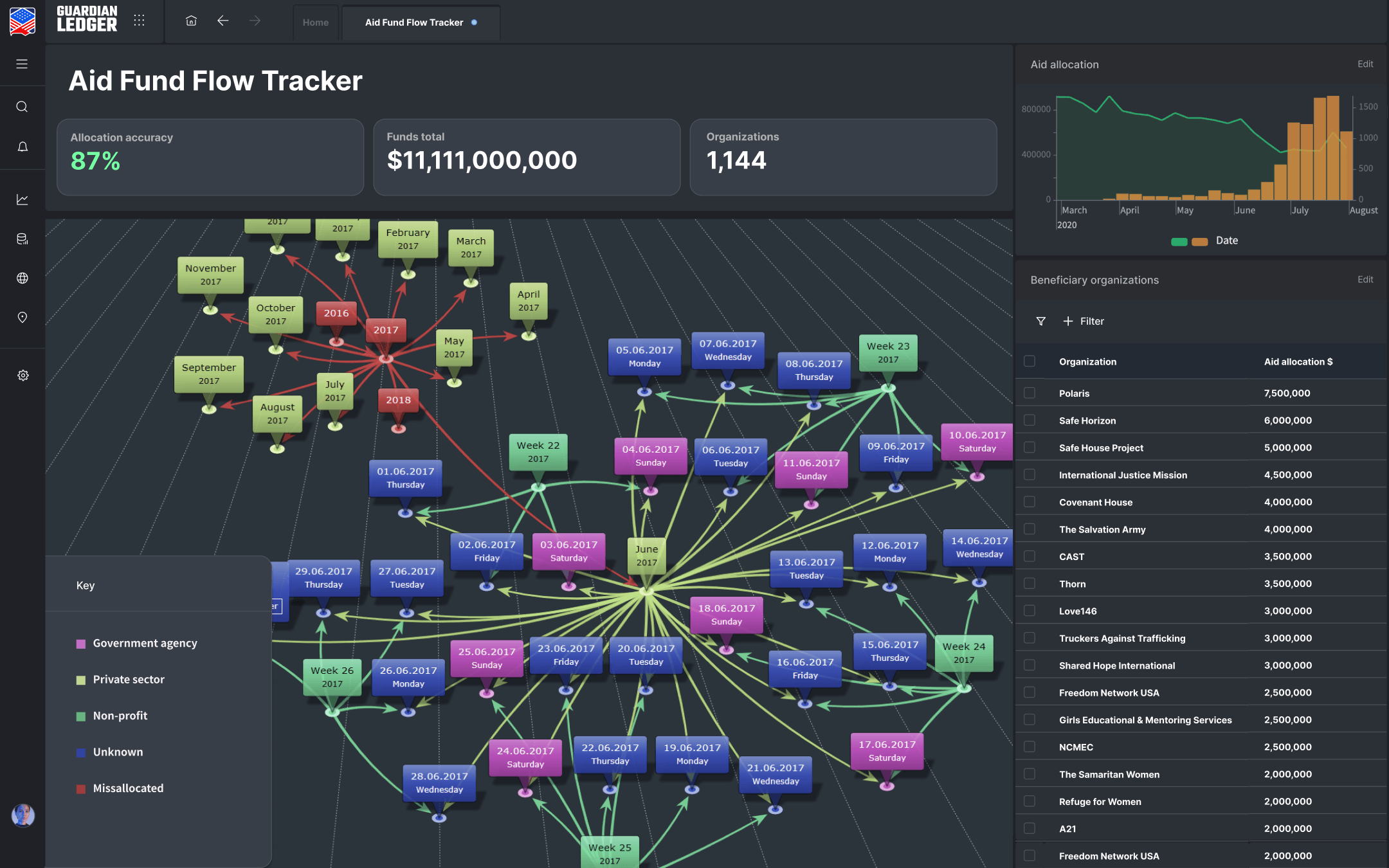Click A21 organization name
This screenshot has height=868, width=1389.
click(x=1067, y=829)
